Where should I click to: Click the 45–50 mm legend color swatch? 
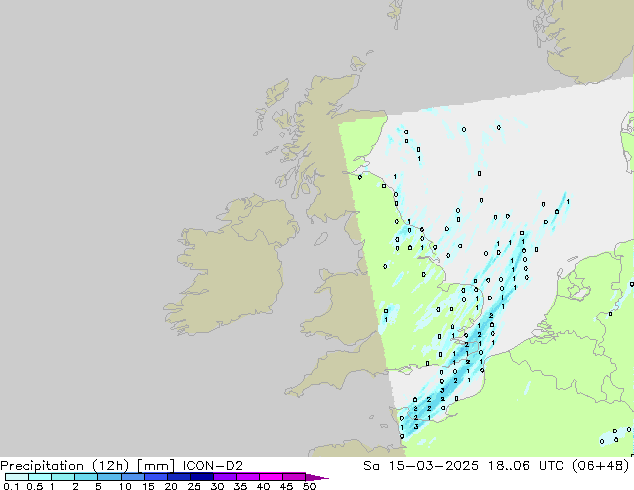[294, 477]
